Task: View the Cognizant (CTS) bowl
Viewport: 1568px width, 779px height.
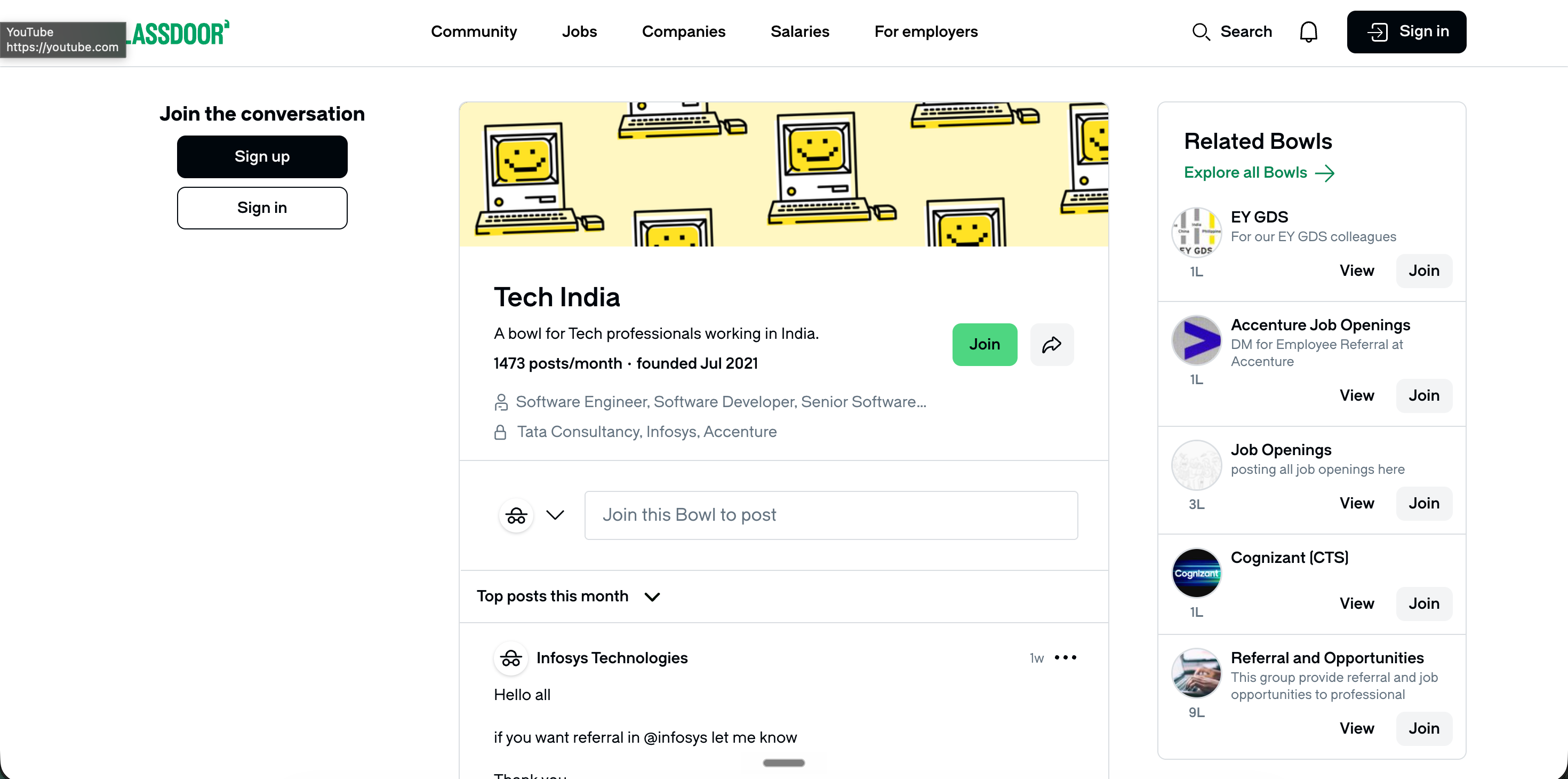Action: 1356,603
